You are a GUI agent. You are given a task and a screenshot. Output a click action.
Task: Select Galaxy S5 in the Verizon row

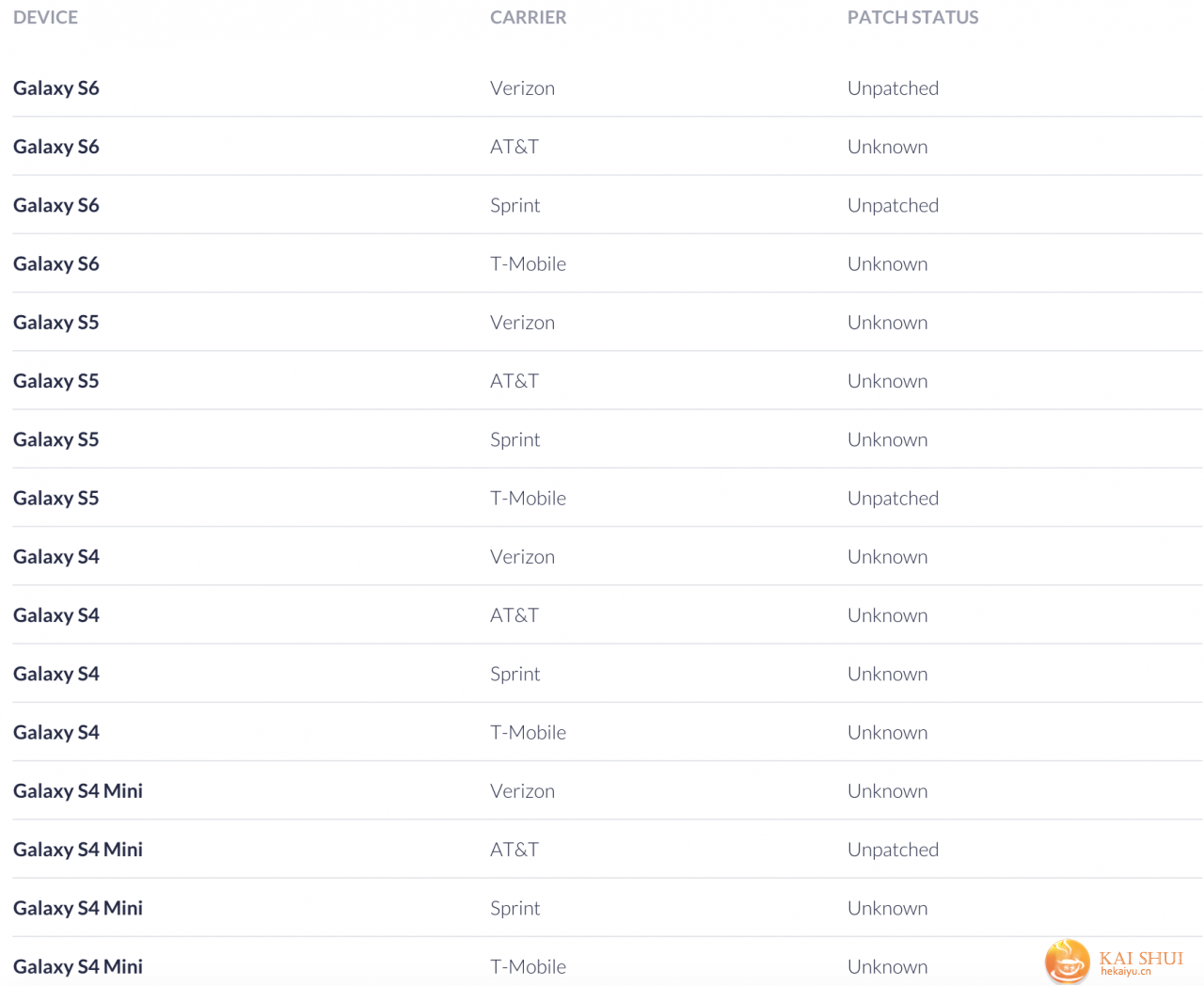(56, 323)
